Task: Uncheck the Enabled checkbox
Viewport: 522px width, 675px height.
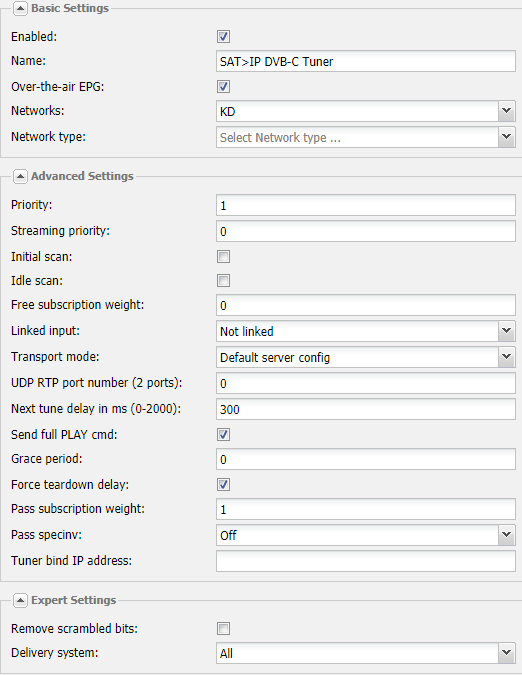Action: tap(223, 37)
